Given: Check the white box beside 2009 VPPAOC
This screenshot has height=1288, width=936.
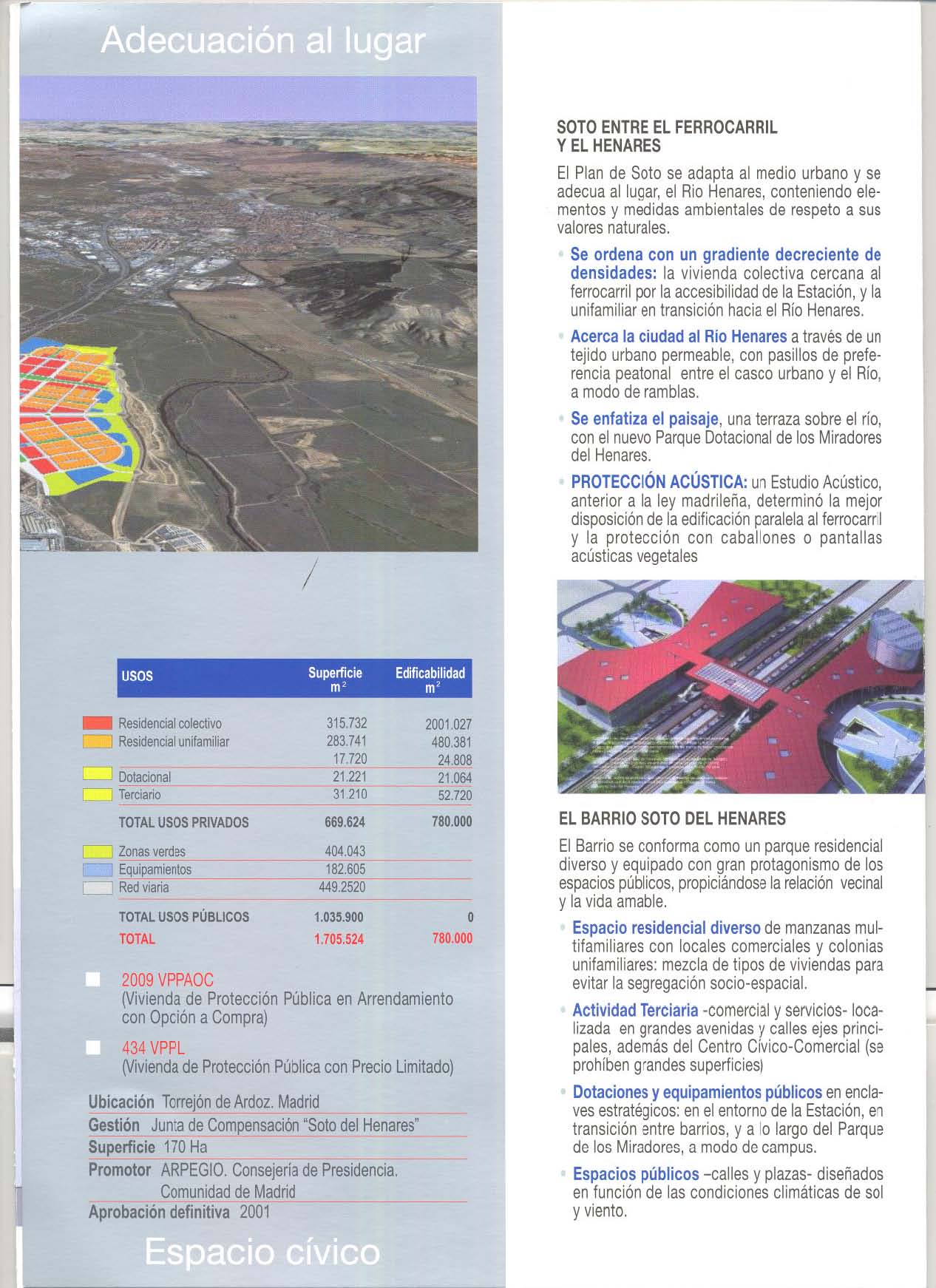Looking at the screenshot, I should [x=93, y=980].
